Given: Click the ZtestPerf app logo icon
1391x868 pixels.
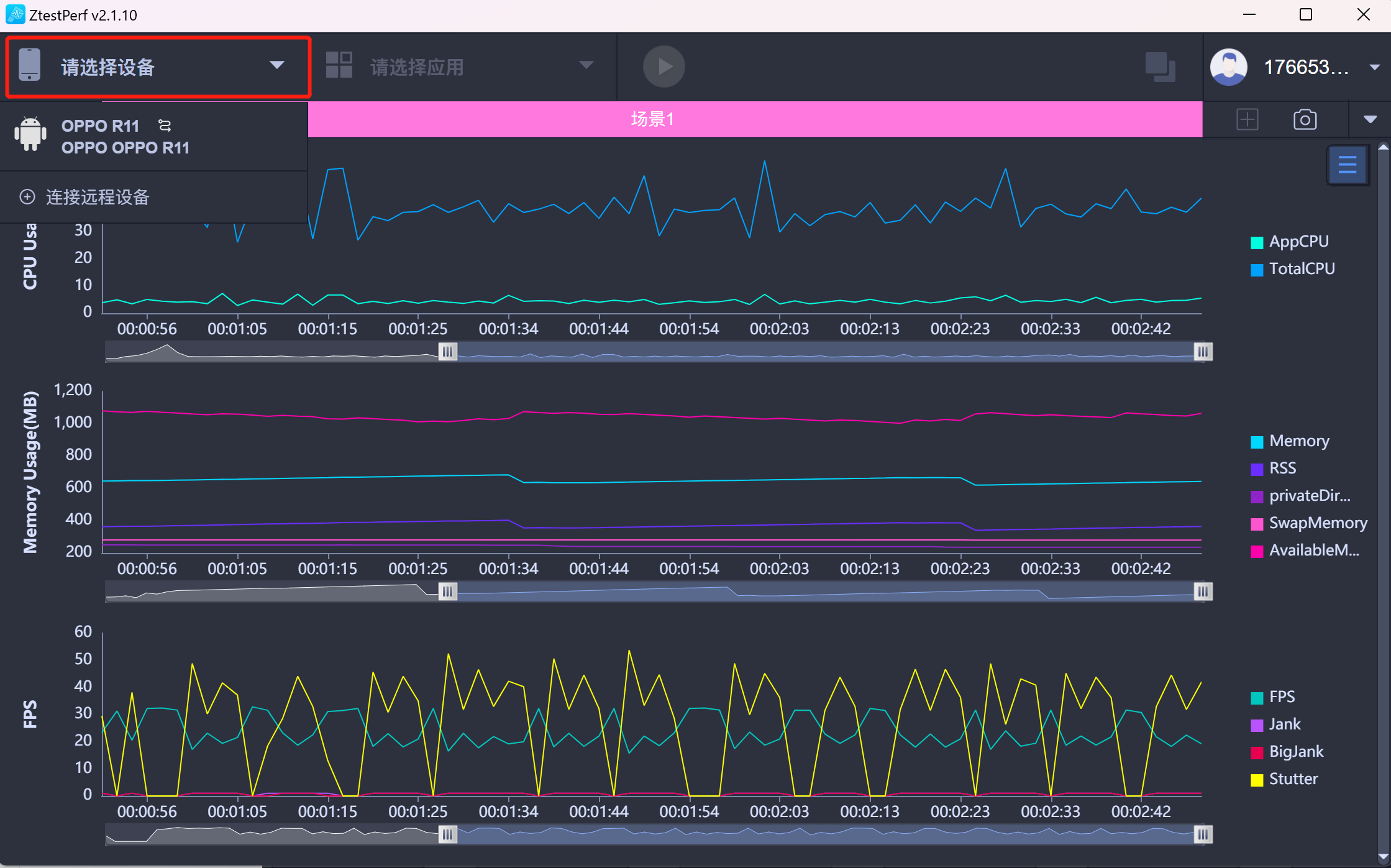Looking at the screenshot, I should 15,14.
